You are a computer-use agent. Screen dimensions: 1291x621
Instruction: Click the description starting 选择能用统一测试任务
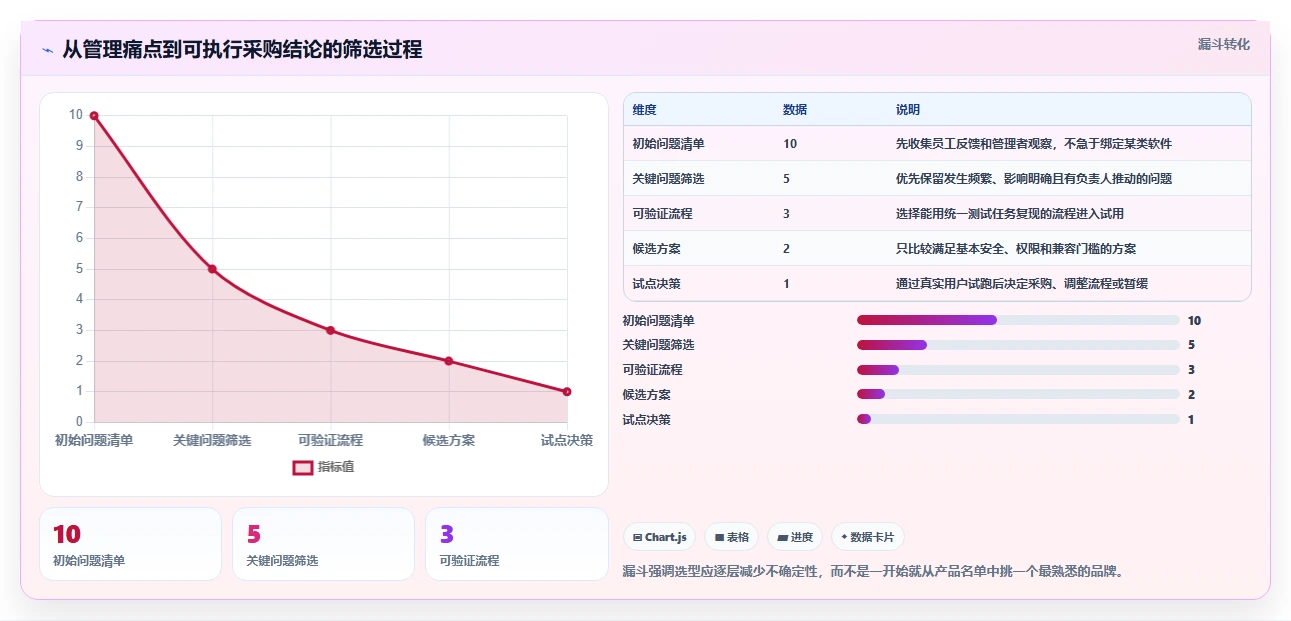pyautogui.click(x=1010, y=214)
